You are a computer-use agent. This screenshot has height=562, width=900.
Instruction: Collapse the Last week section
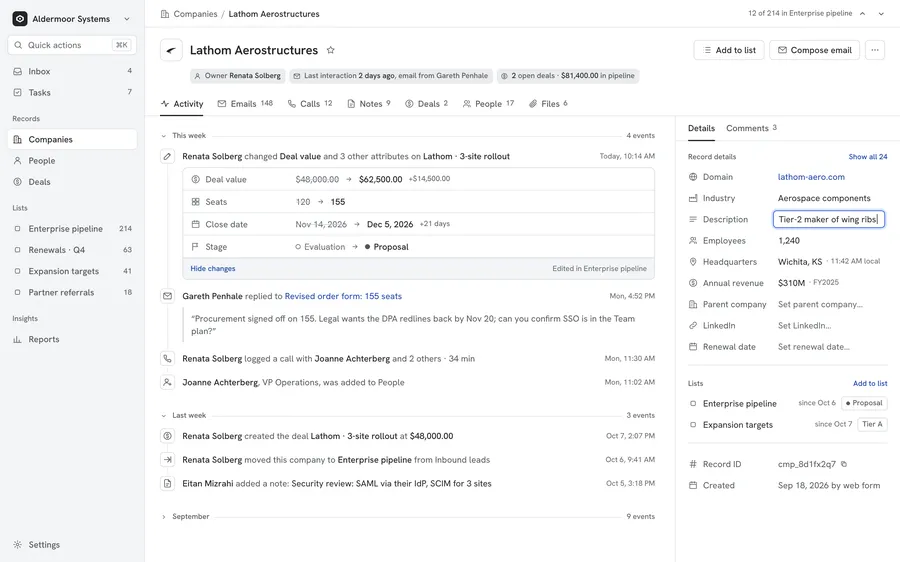coord(164,416)
